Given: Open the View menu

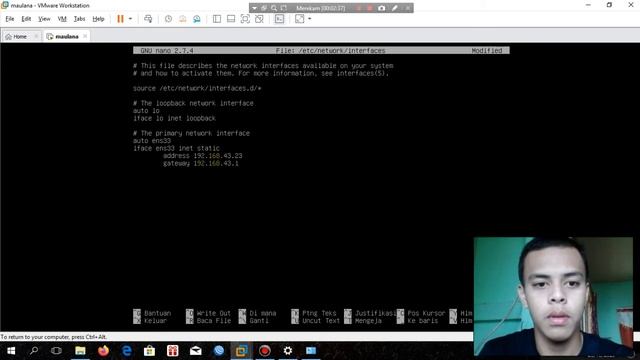Looking at the screenshot, I should [x=44, y=19].
